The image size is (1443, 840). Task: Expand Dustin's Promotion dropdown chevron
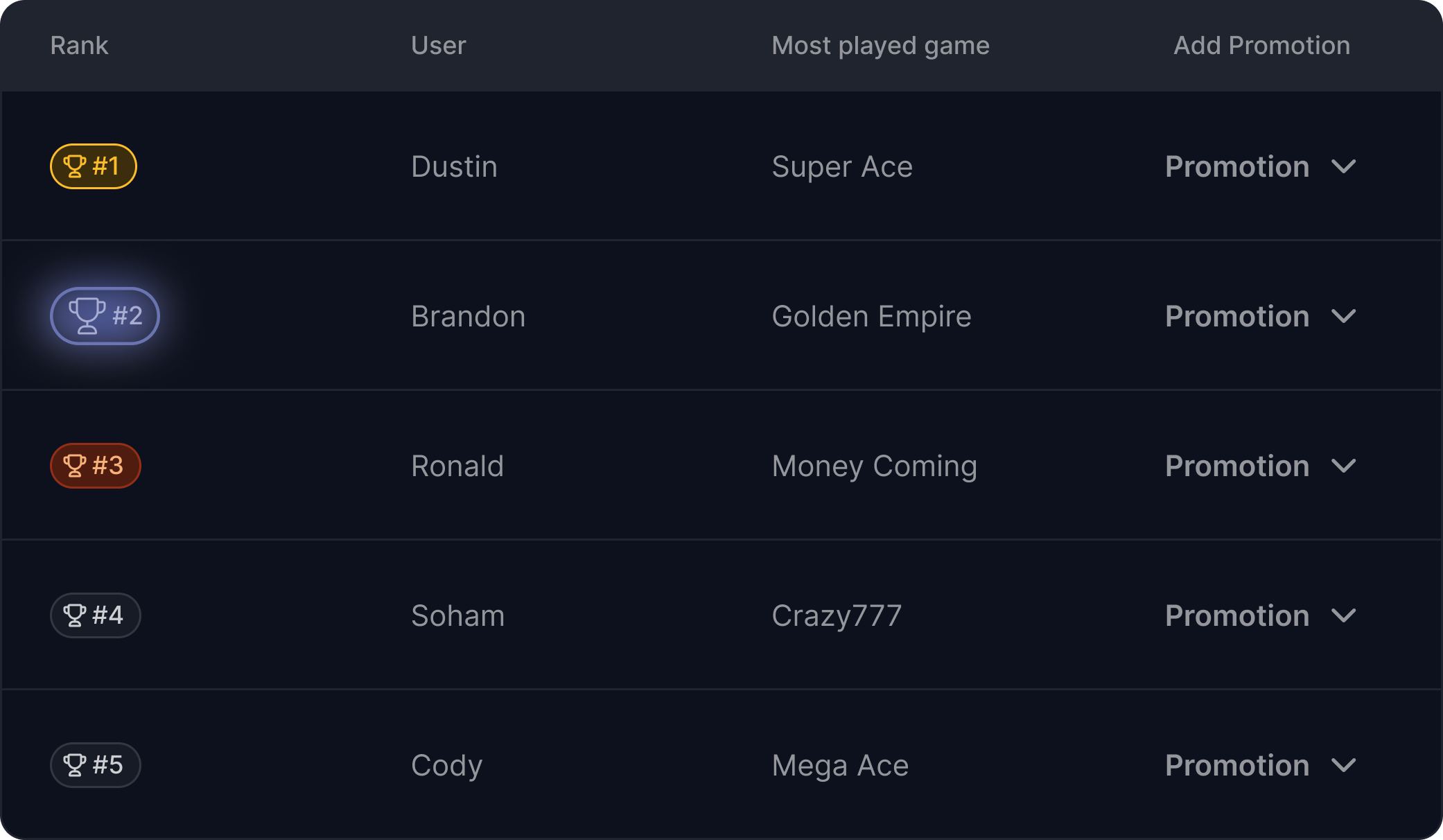tap(1343, 167)
